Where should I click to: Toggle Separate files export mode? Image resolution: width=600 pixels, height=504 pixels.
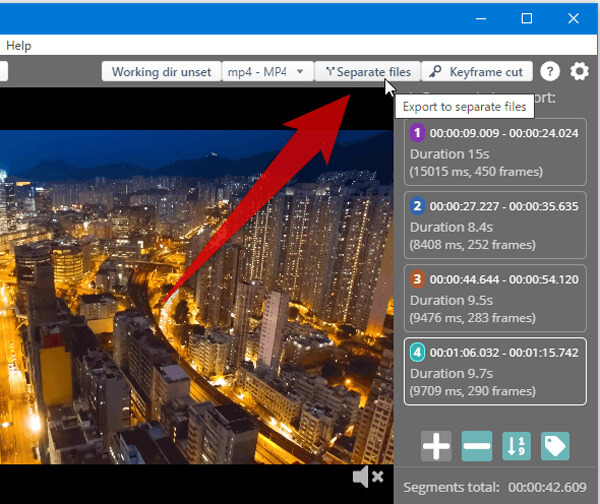[x=367, y=72]
